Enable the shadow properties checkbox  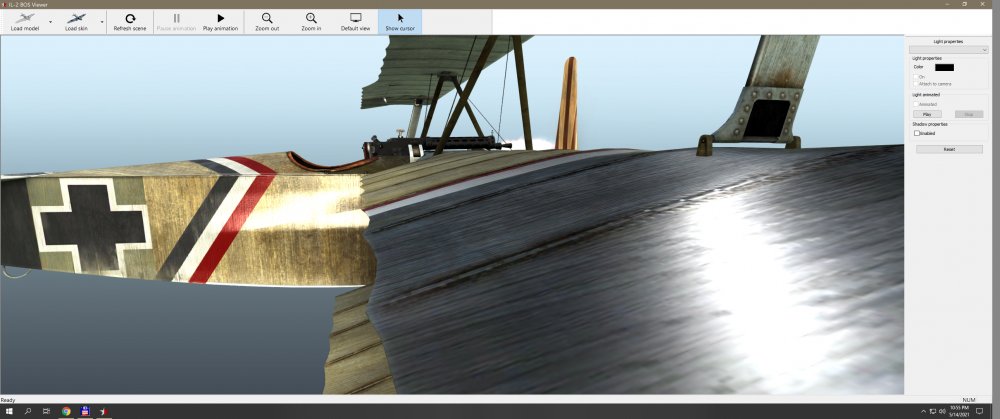click(917, 133)
